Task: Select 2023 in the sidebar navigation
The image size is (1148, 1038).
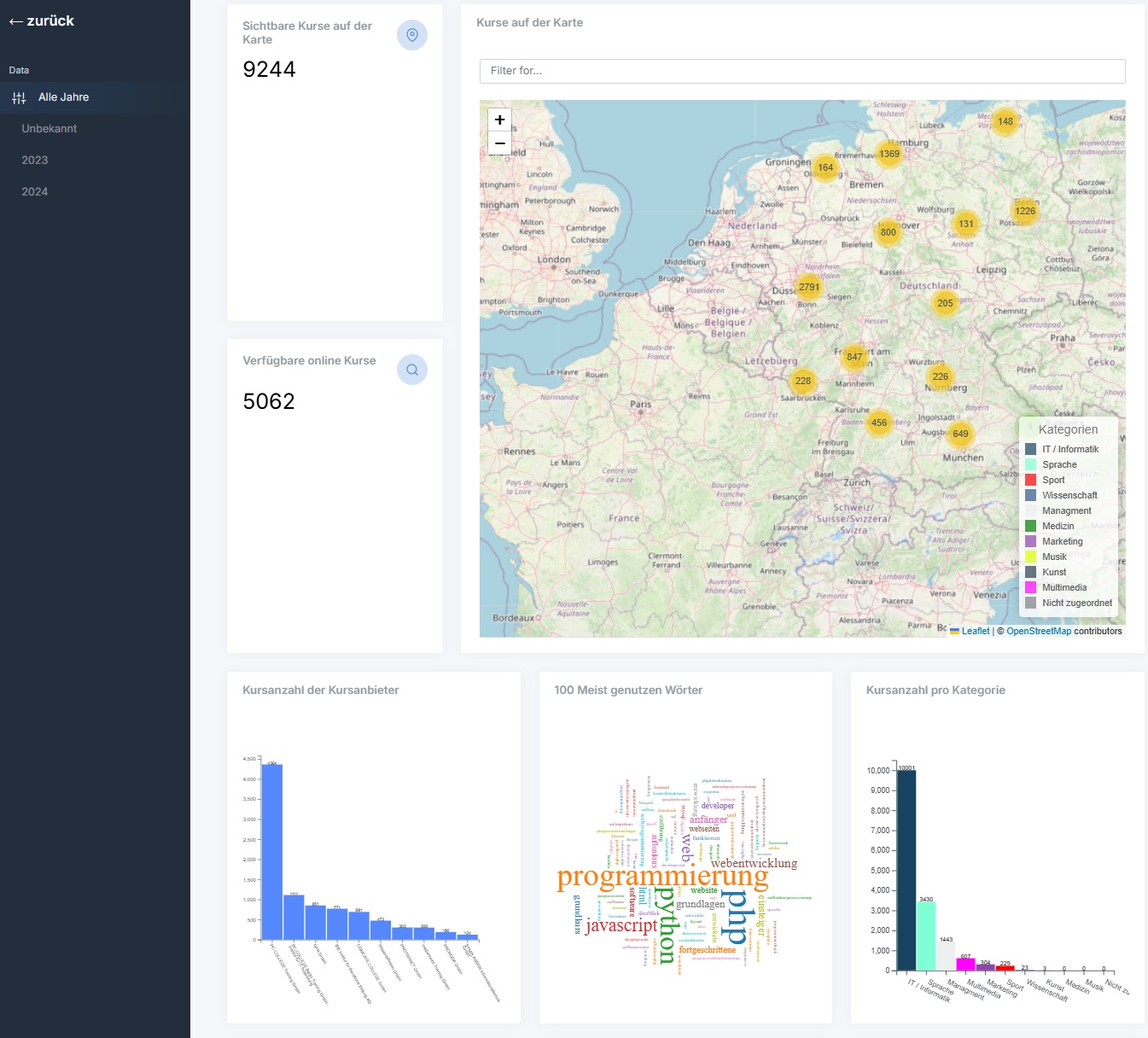Action: pyautogui.click(x=34, y=160)
